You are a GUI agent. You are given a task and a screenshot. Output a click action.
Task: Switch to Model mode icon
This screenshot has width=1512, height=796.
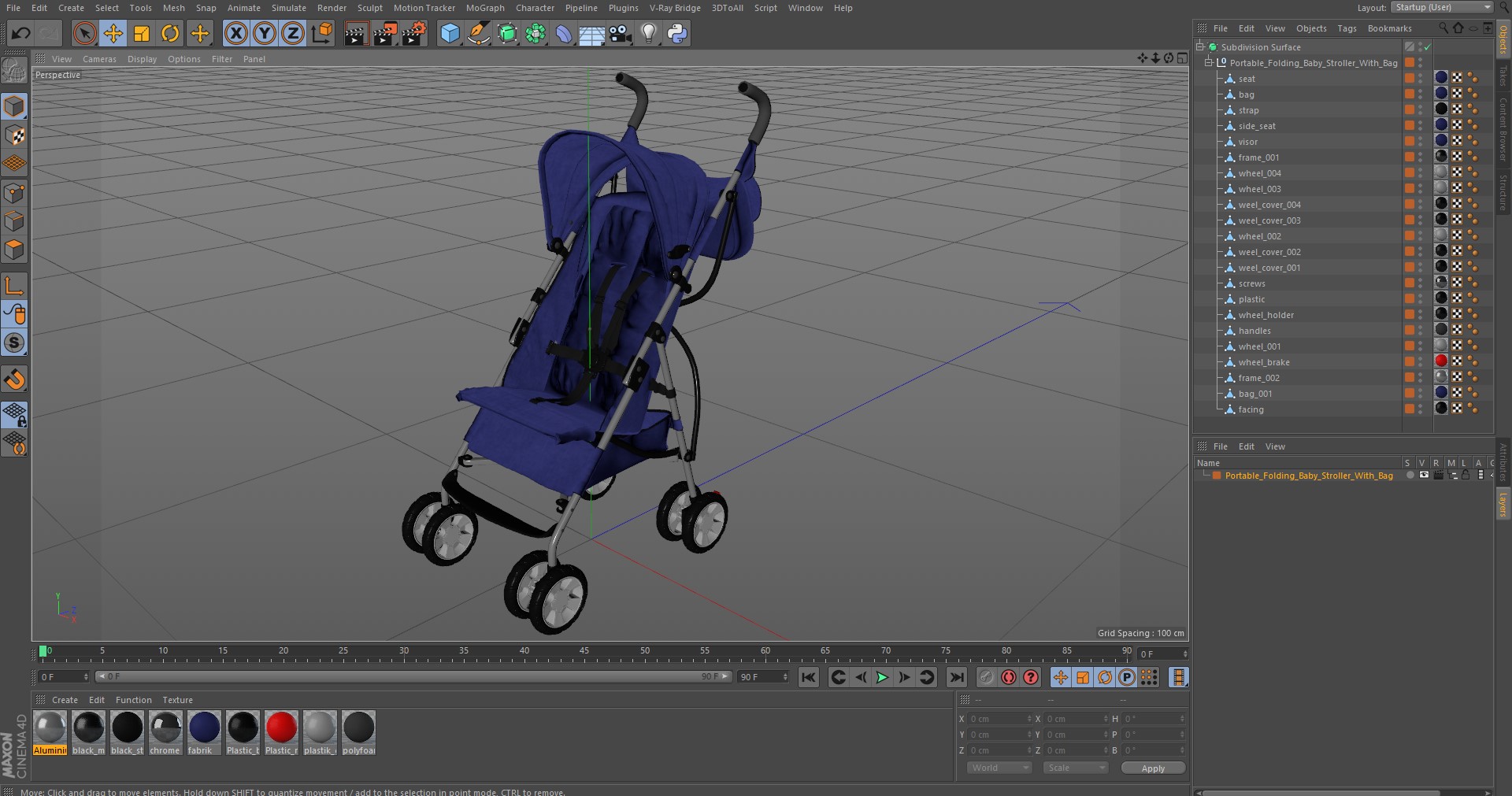[14, 106]
